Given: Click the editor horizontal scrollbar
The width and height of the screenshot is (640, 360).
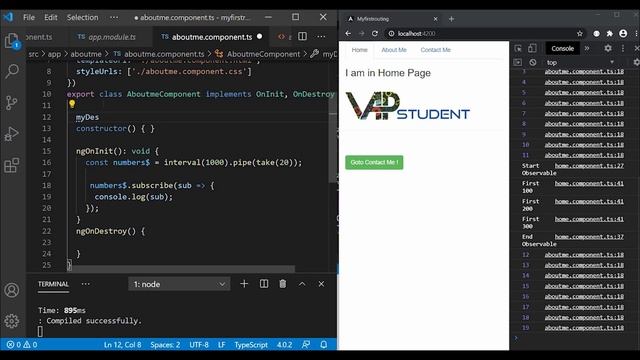Looking at the screenshot, I should coord(181,269).
